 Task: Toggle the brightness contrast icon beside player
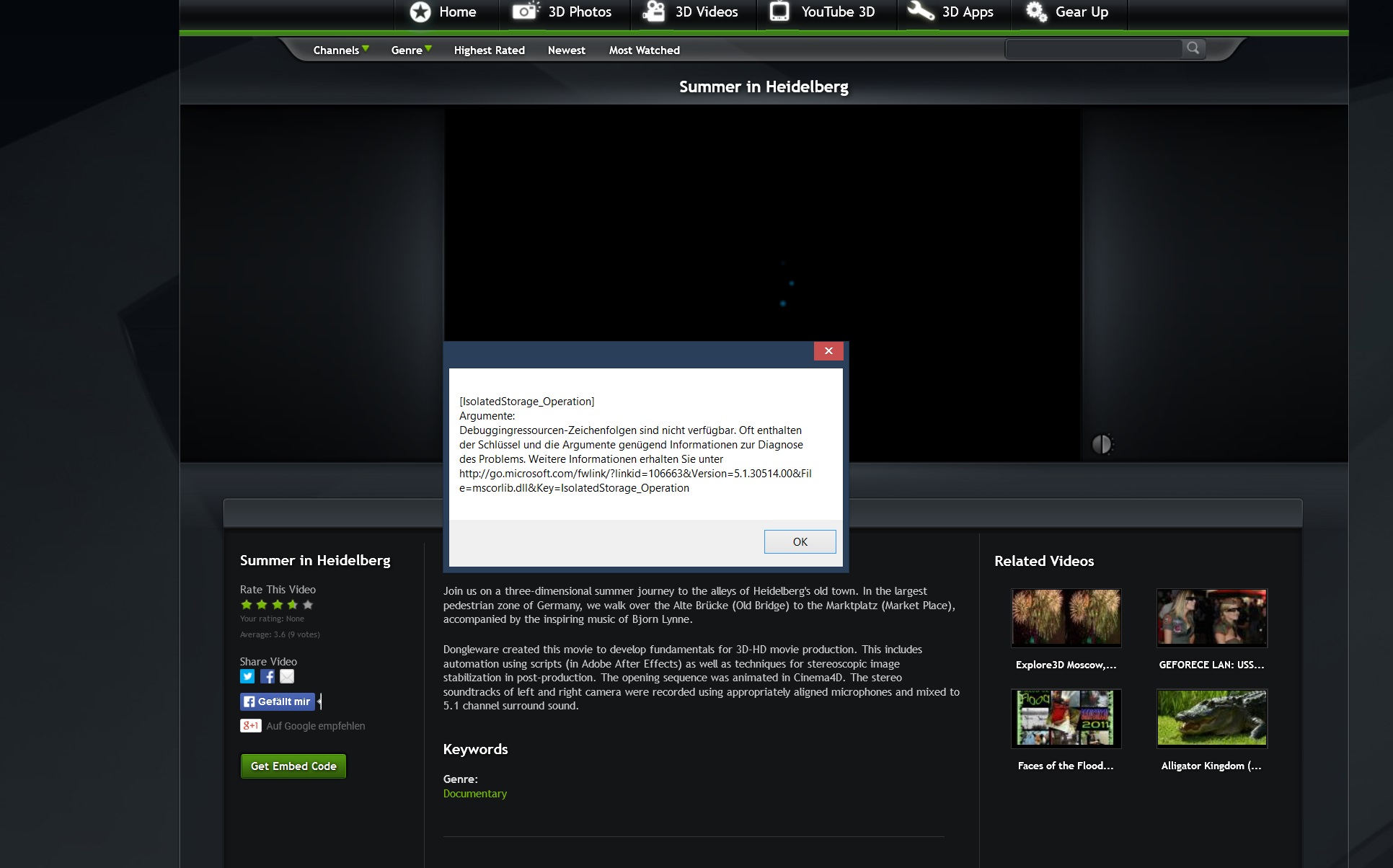pos(1102,444)
